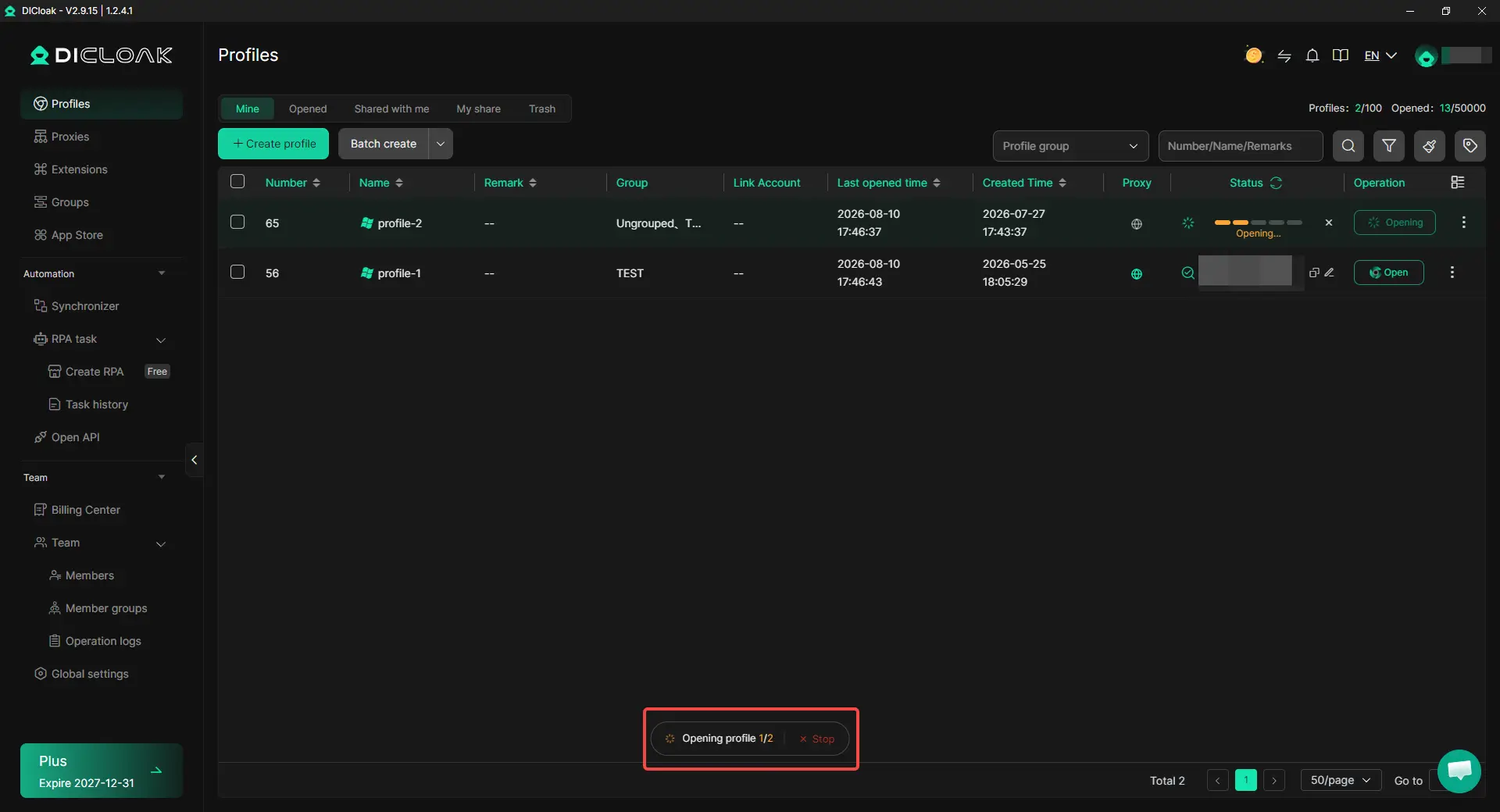Open more options for profile-2 row
Image resolution: width=1500 pixels, height=812 pixels.
coord(1463,223)
